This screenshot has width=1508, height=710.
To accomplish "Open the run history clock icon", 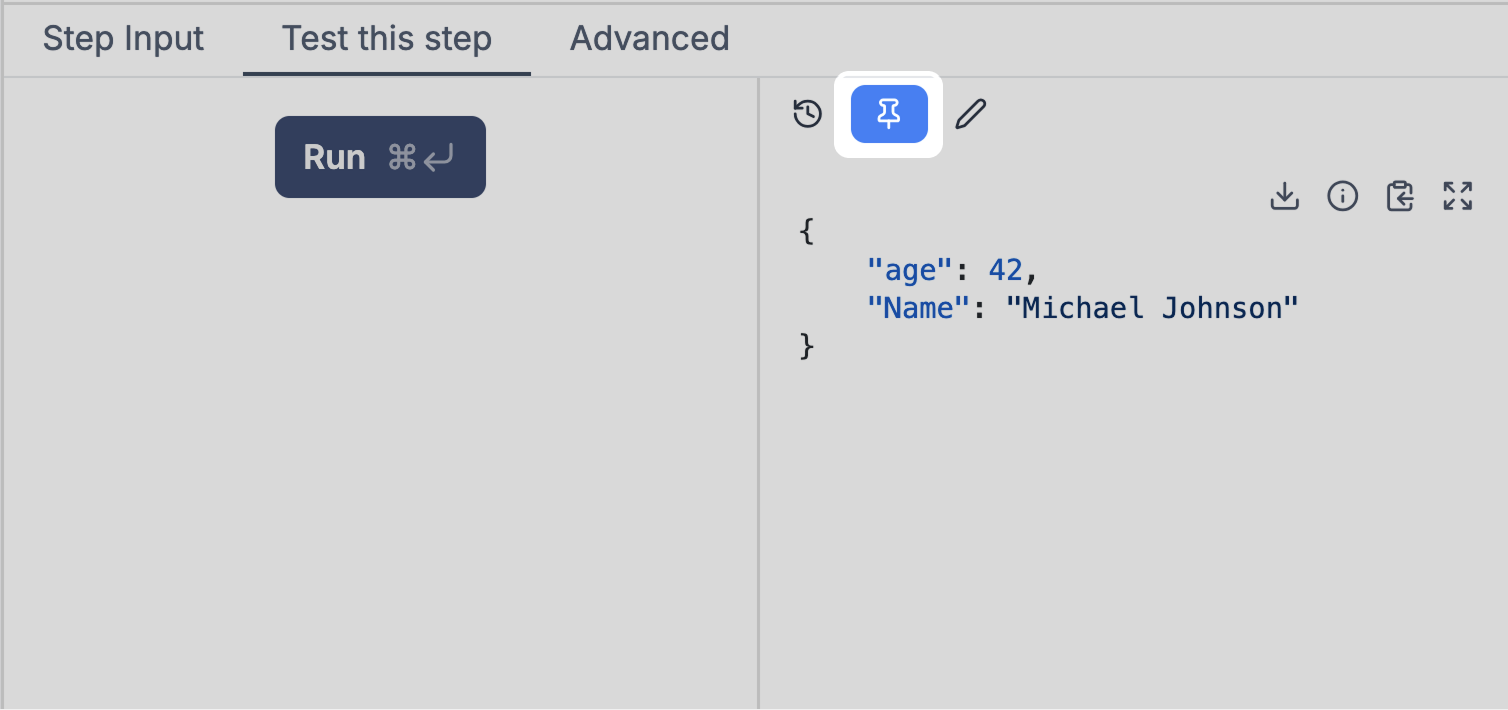I will (808, 114).
